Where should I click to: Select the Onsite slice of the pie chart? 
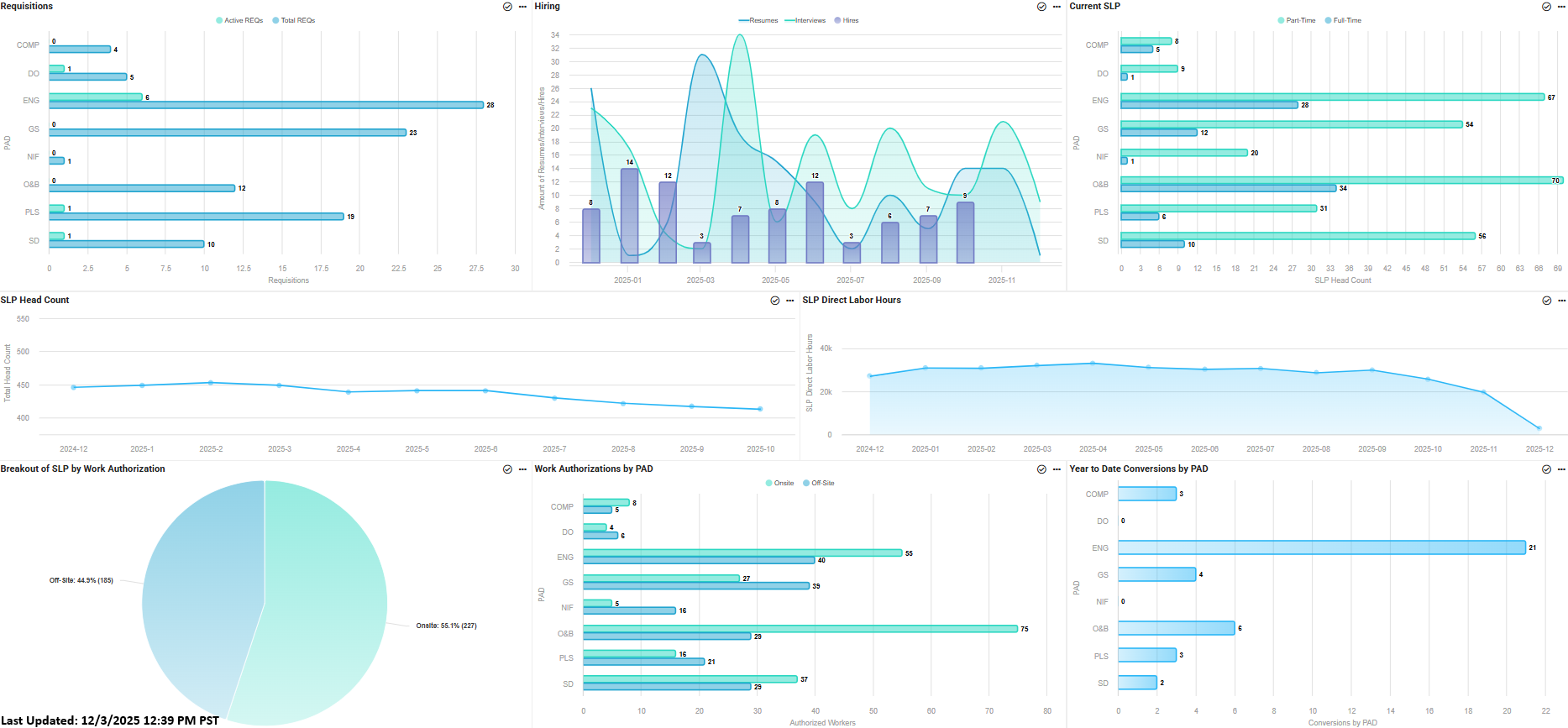(328, 605)
